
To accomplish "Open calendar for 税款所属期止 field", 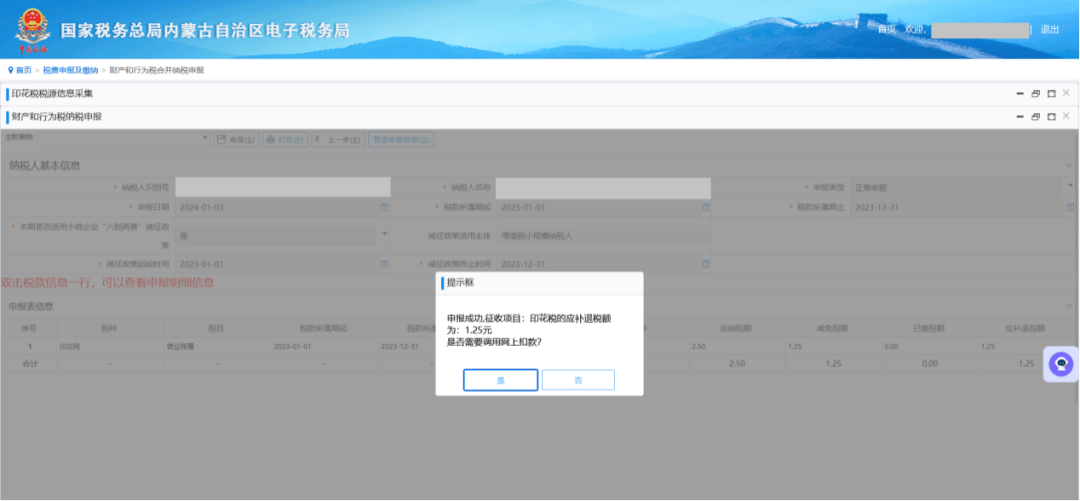I will (x=1070, y=207).
